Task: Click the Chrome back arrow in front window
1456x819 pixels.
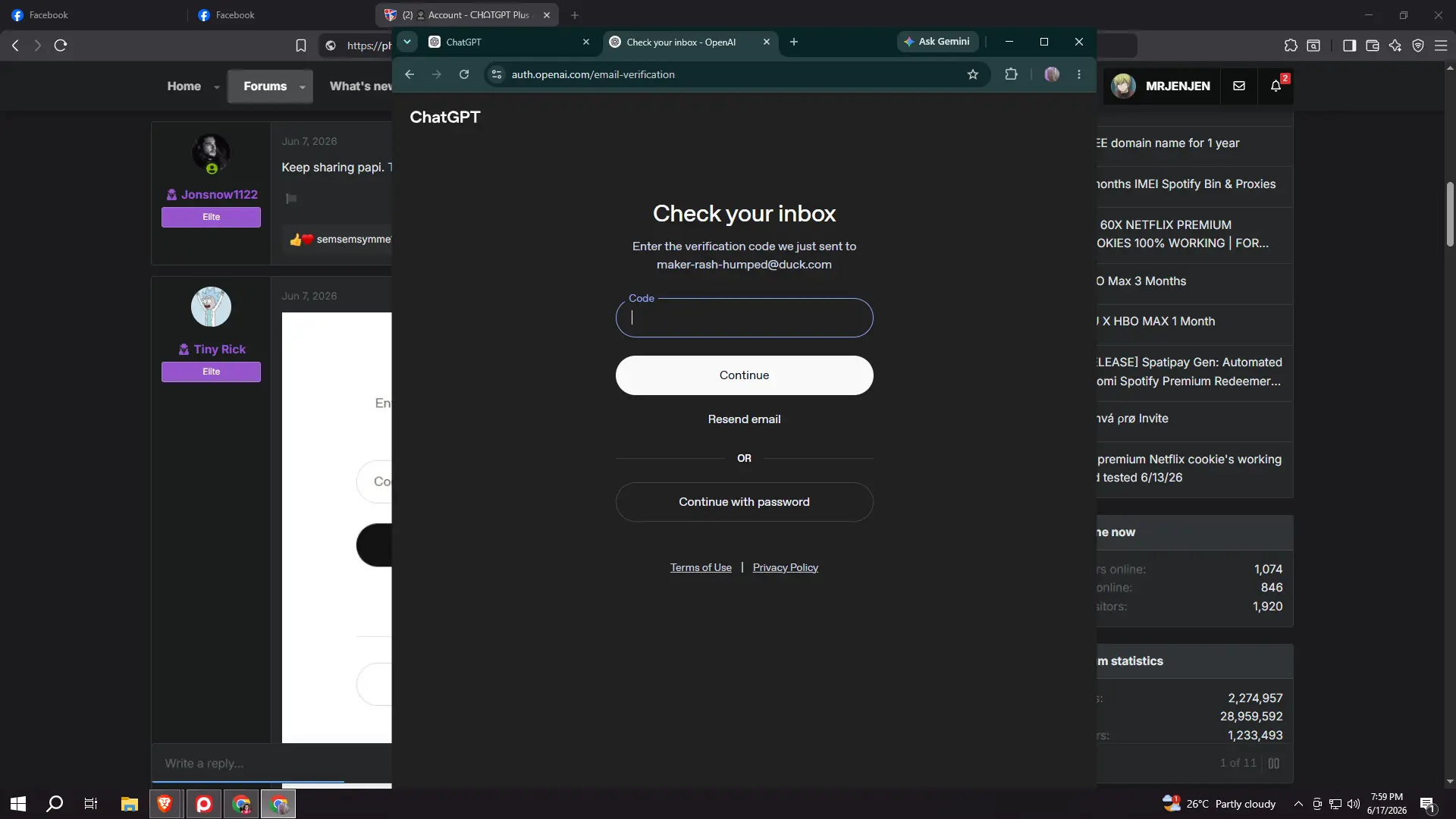Action: pyautogui.click(x=409, y=74)
